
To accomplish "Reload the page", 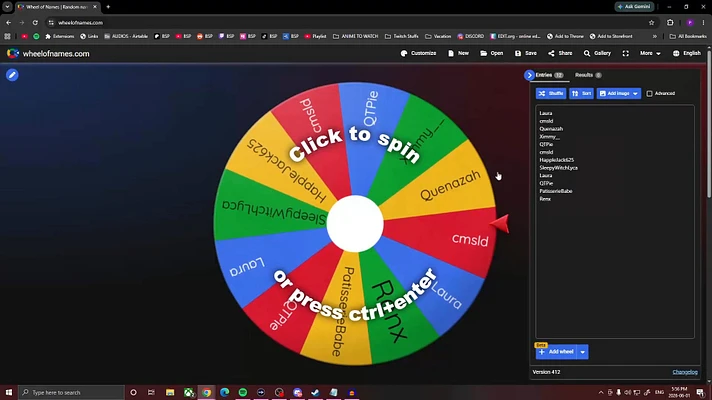I will coord(35,23).
